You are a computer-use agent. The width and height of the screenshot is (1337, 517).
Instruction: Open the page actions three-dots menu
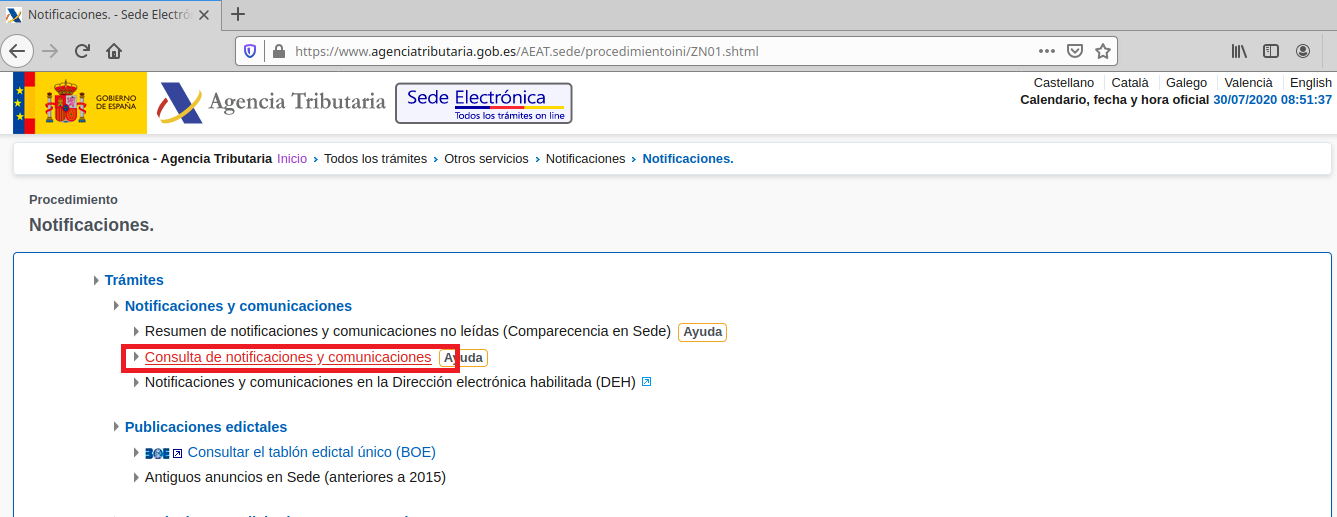pos(1047,51)
